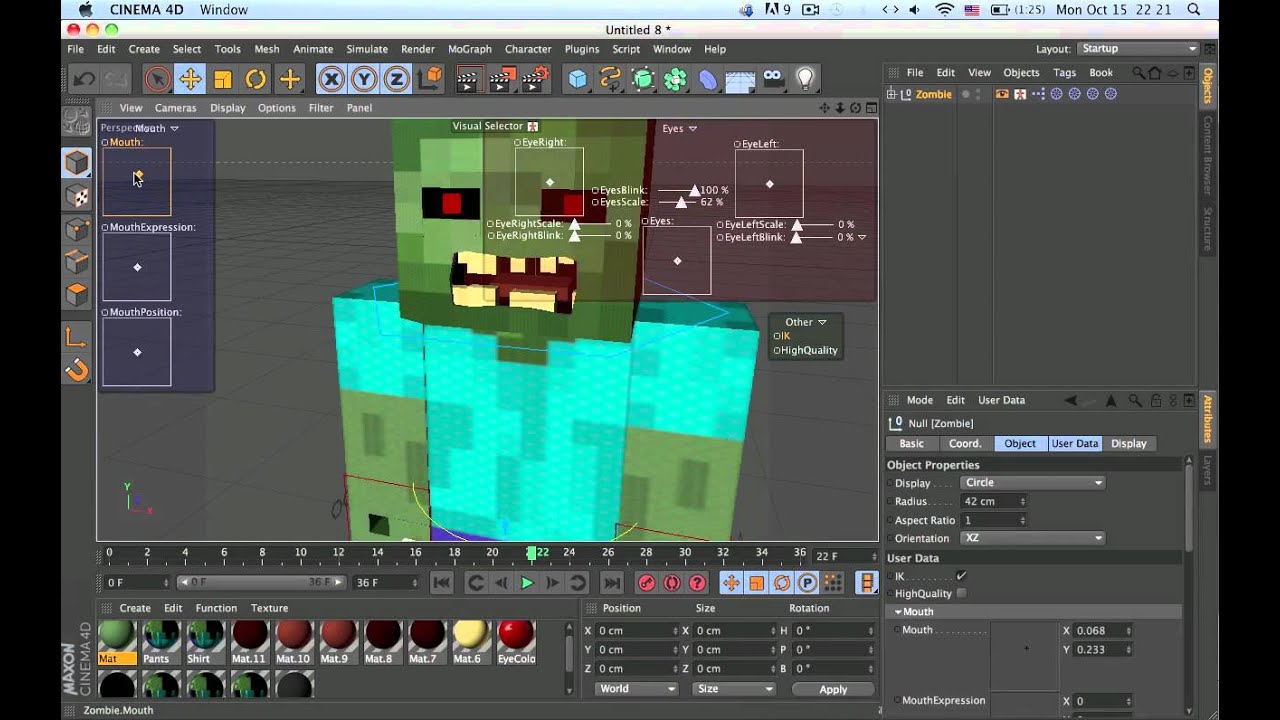Viewport: 1280px width, 720px height.
Task: Go to end of animation
Action: point(612,583)
